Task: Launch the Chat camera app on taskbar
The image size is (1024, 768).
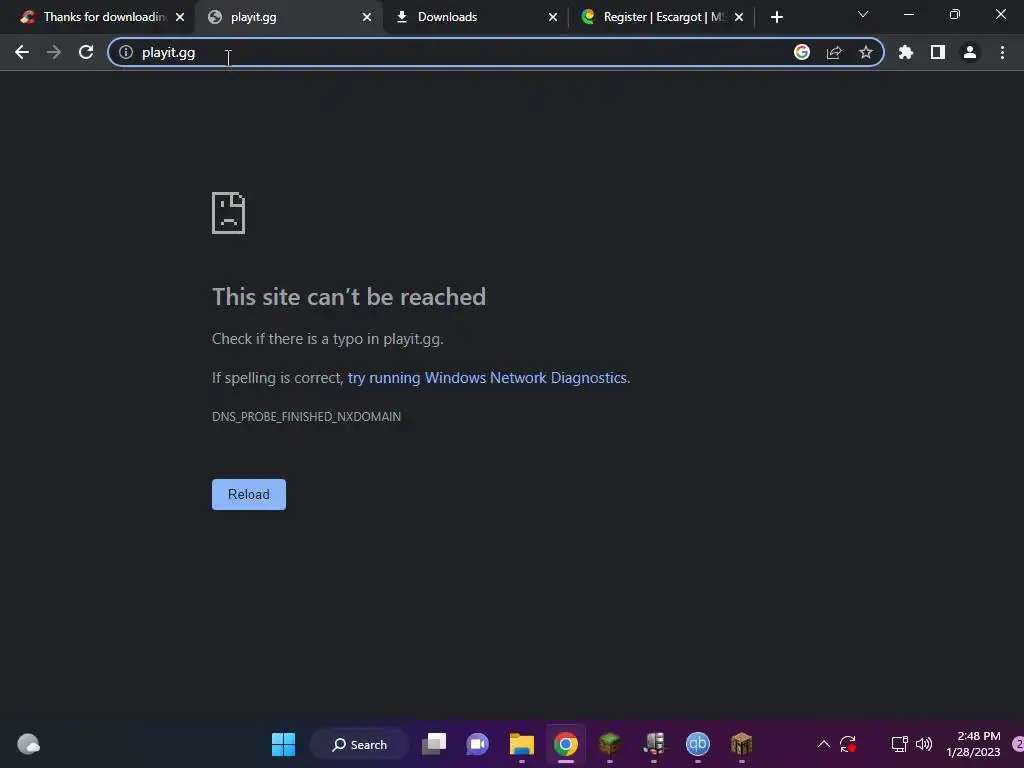Action: point(477,744)
